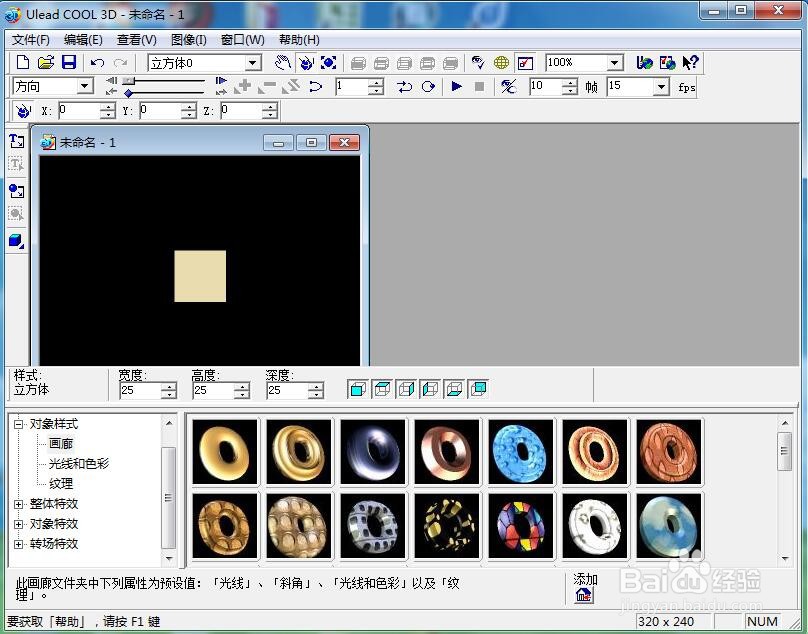This screenshot has height=634, width=808.
Task: Expand the 整体特效 tree node
Action: pos(19,504)
